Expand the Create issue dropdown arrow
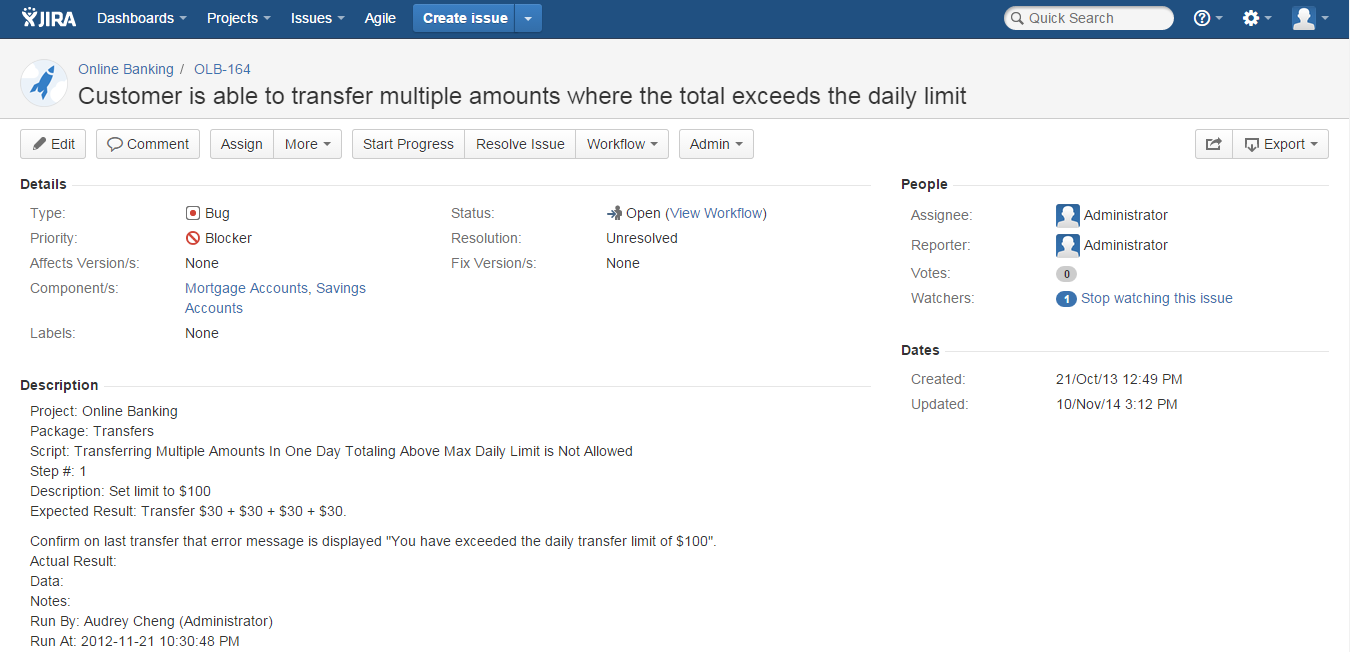The image size is (1350, 652). click(529, 18)
